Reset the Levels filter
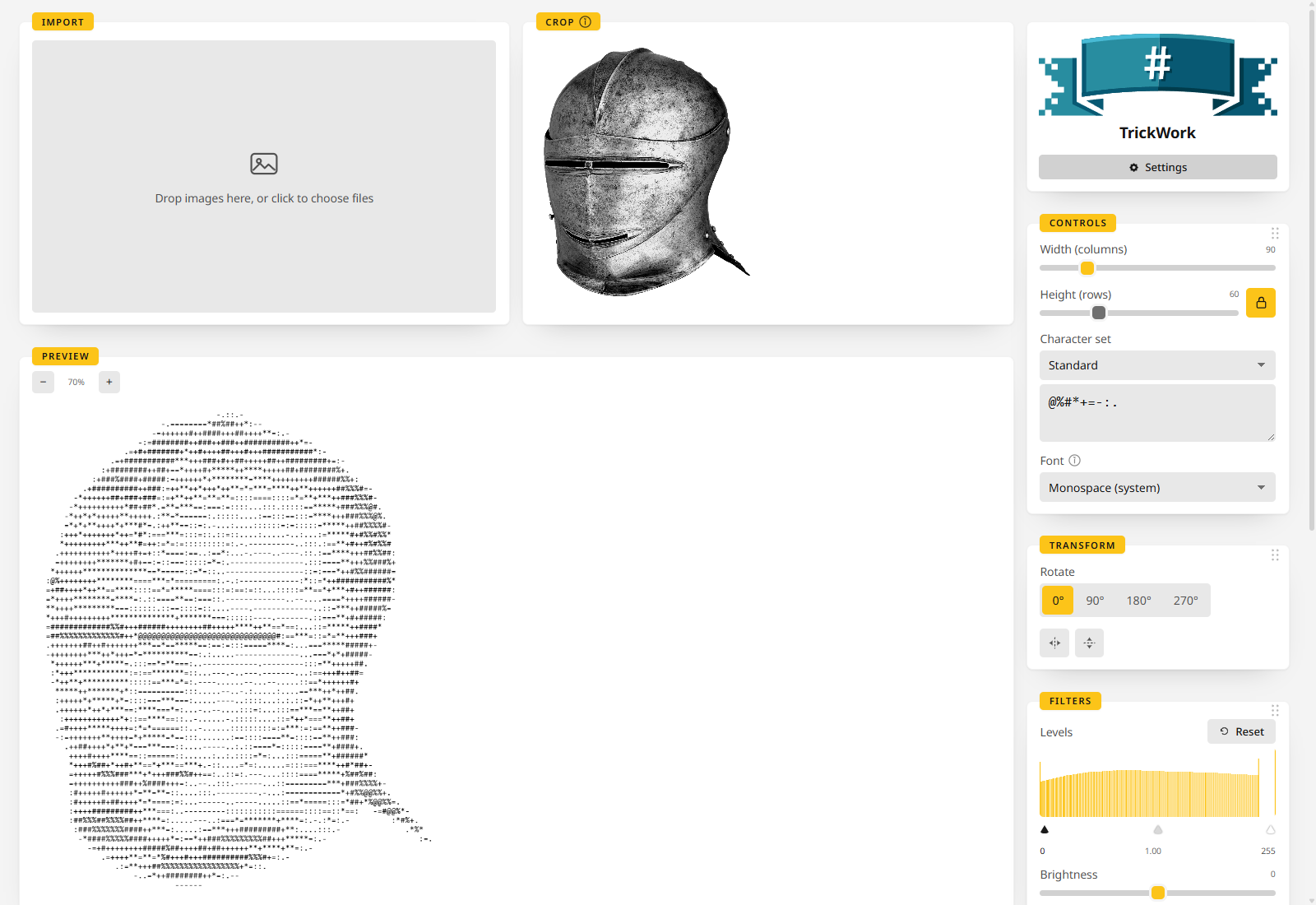The height and width of the screenshot is (905, 1316). coord(1241,731)
